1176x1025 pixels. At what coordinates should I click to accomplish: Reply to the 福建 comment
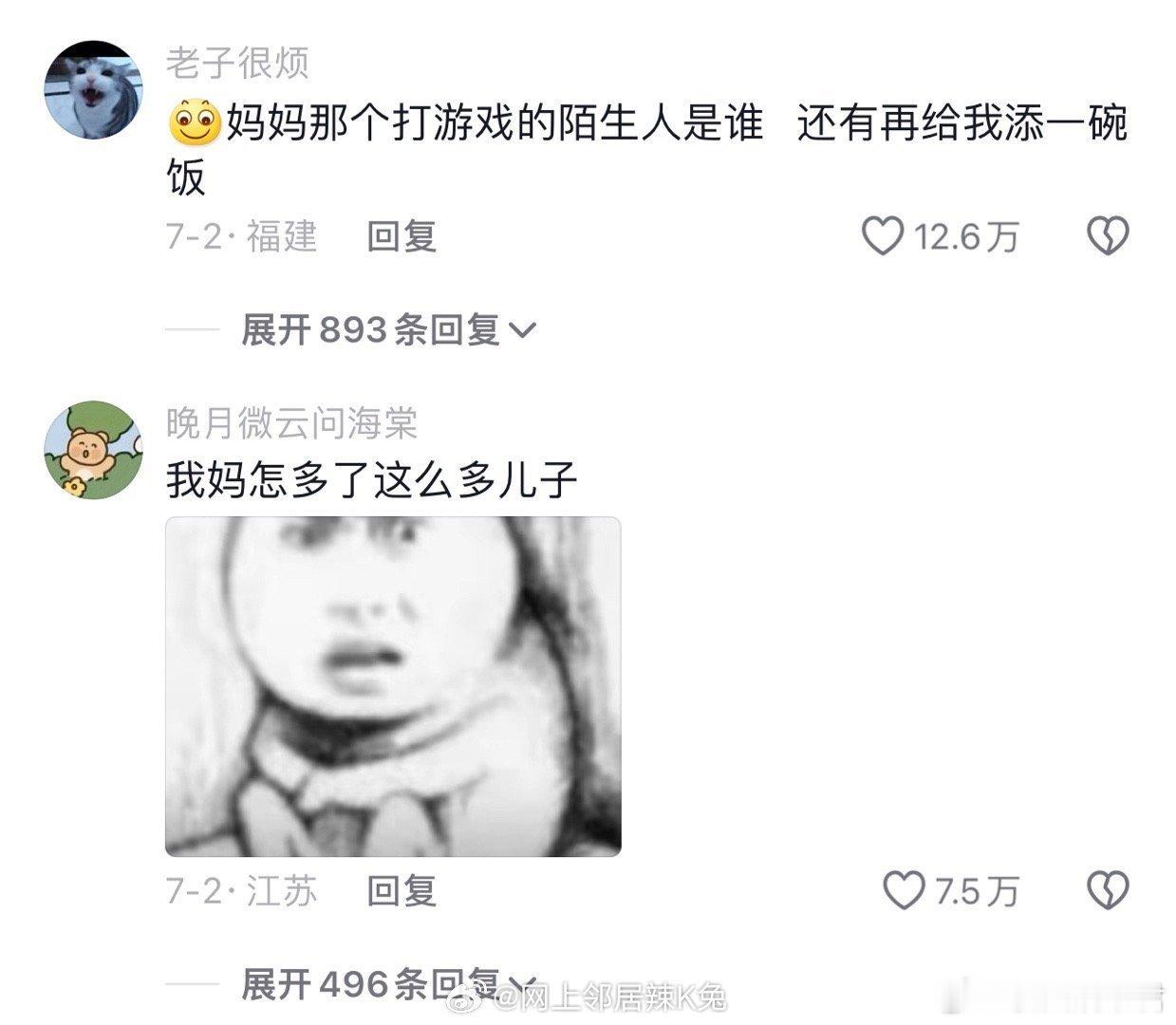point(401,235)
